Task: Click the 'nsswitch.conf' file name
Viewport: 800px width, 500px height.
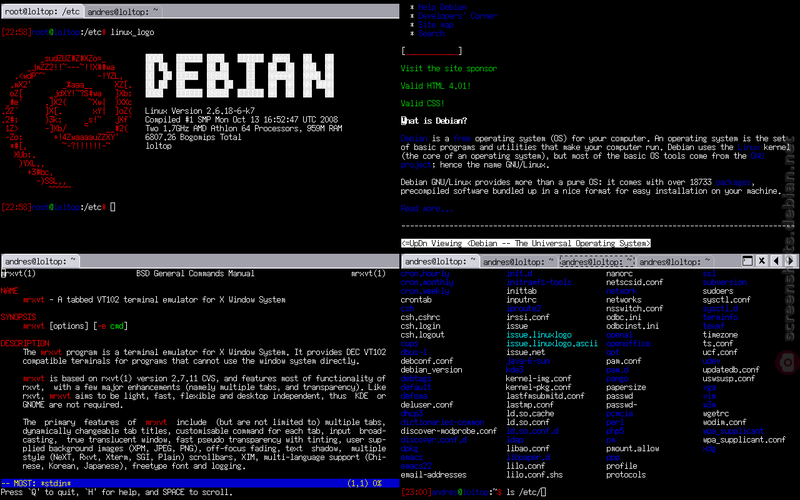Action: [635, 309]
